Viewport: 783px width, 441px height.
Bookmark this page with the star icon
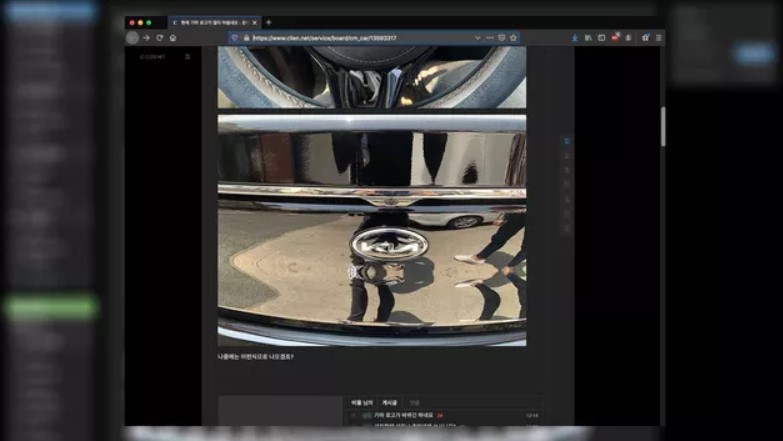click(x=514, y=38)
